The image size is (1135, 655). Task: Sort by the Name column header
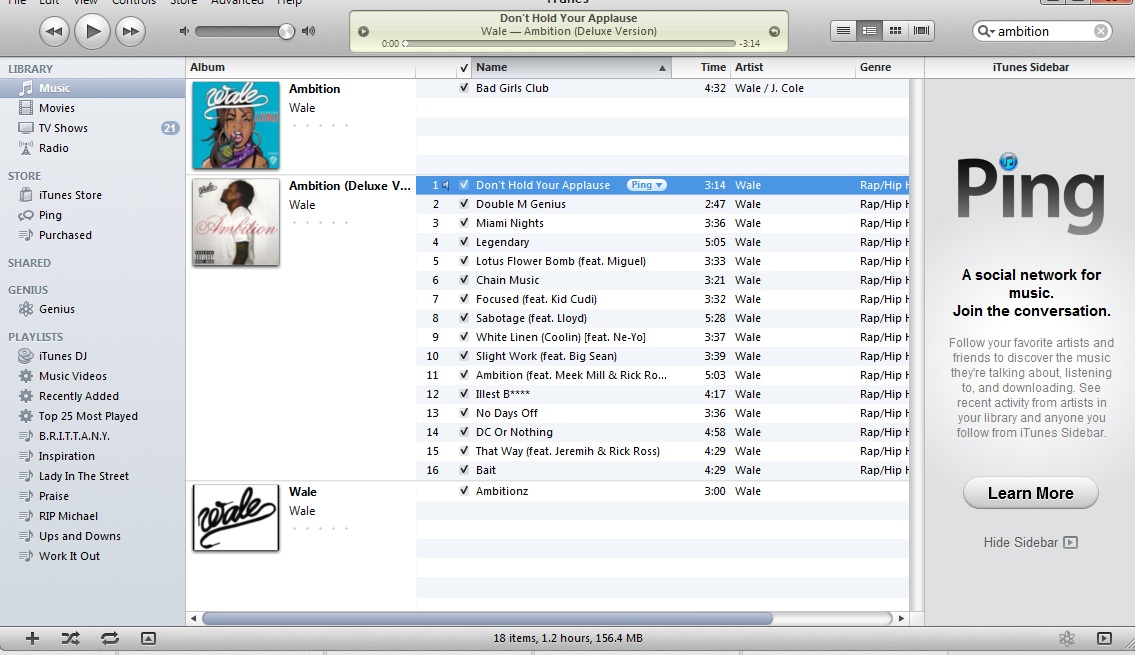[x=571, y=67]
